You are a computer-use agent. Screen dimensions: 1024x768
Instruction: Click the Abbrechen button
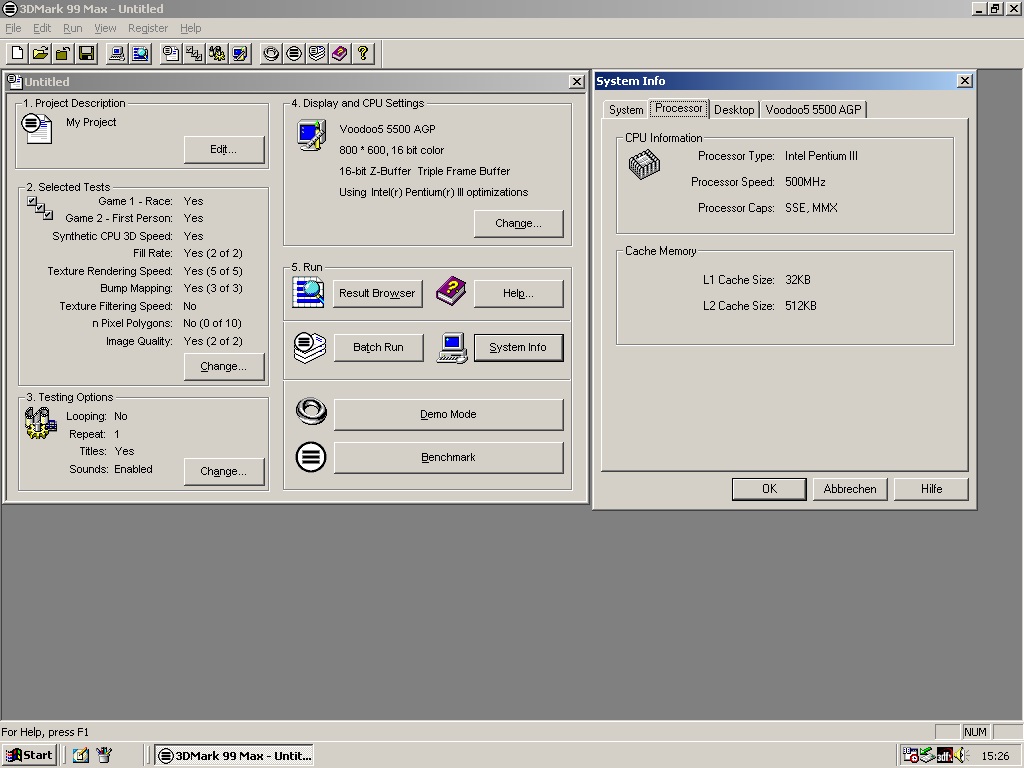(850, 489)
